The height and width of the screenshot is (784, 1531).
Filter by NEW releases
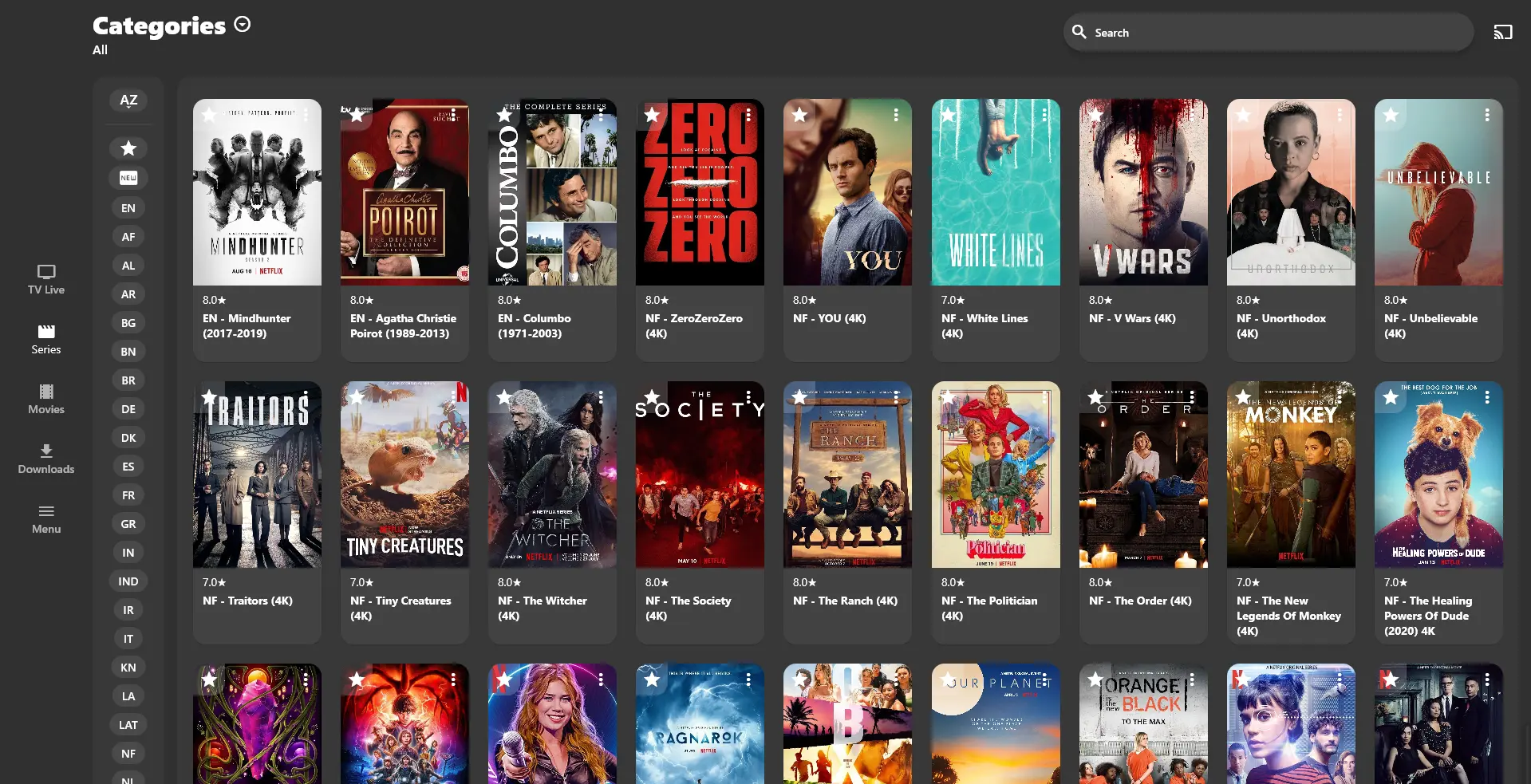pyautogui.click(x=128, y=177)
